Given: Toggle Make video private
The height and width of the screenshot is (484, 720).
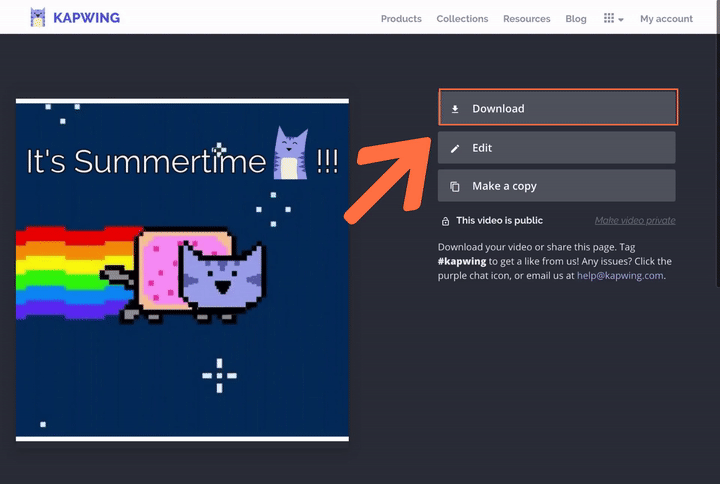Looking at the screenshot, I should pyautogui.click(x=635, y=220).
